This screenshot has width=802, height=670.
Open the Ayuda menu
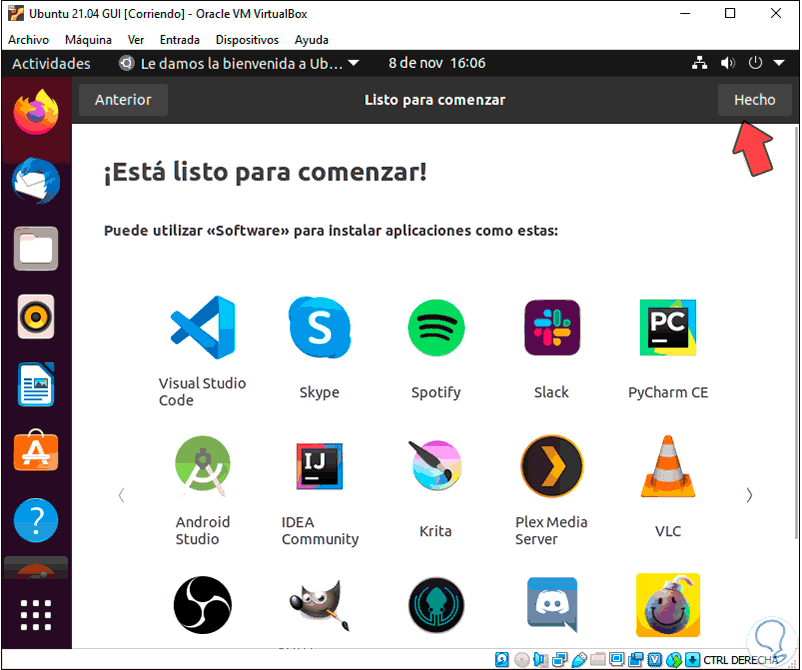tap(311, 40)
